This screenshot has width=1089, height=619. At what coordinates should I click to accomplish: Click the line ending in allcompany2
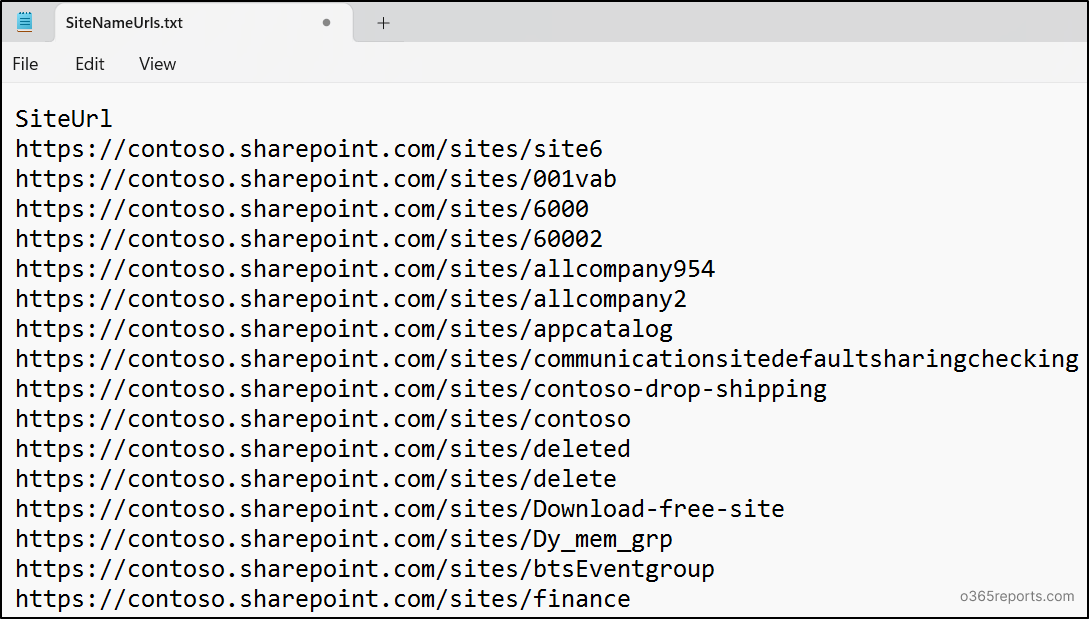pyautogui.click(x=351, y=299)
